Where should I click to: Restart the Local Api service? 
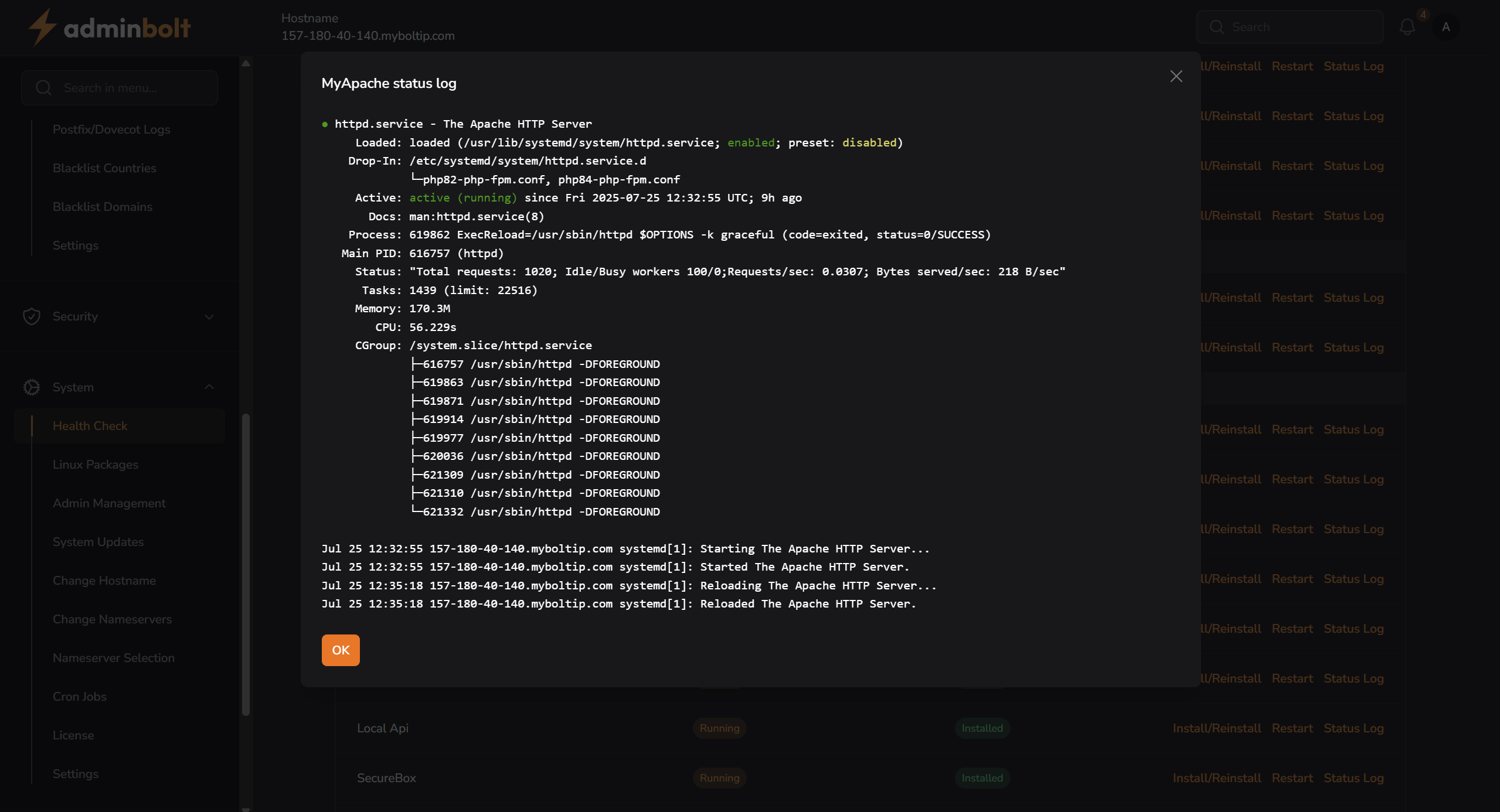coord(1292,728)
